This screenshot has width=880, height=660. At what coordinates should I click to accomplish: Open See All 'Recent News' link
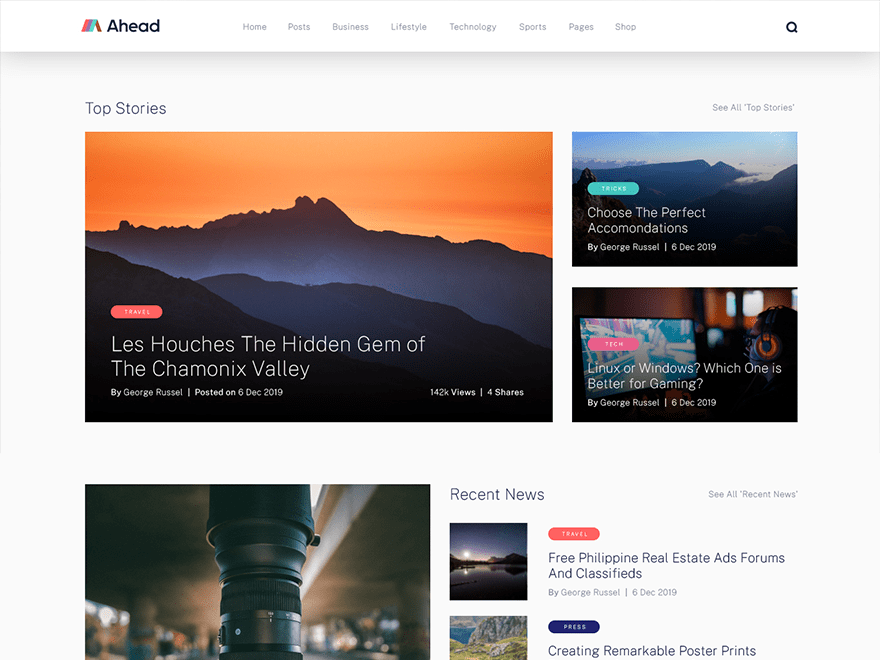coord(753,494)
